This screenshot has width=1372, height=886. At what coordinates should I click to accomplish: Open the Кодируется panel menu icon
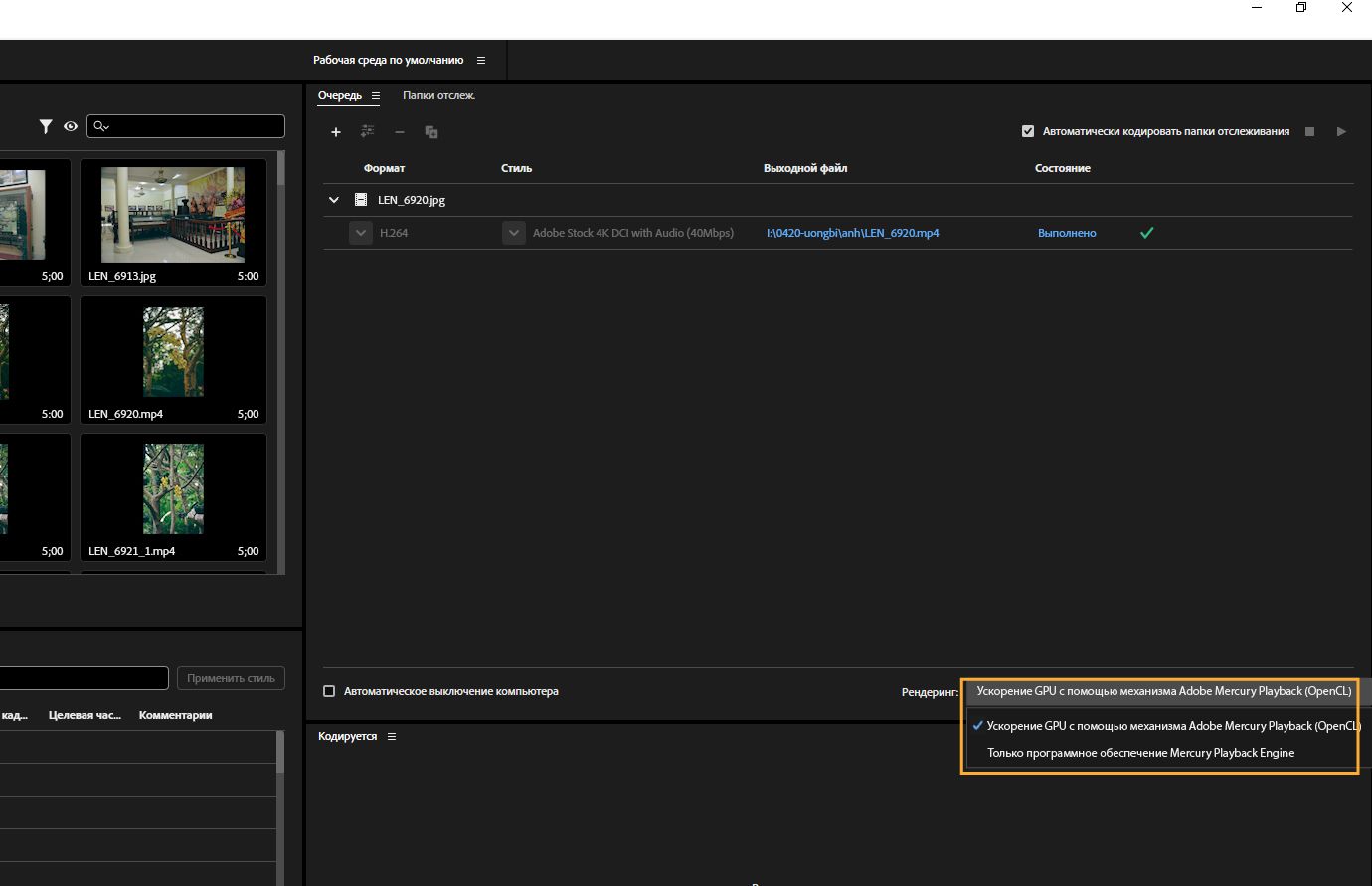[x=392, y=737]
